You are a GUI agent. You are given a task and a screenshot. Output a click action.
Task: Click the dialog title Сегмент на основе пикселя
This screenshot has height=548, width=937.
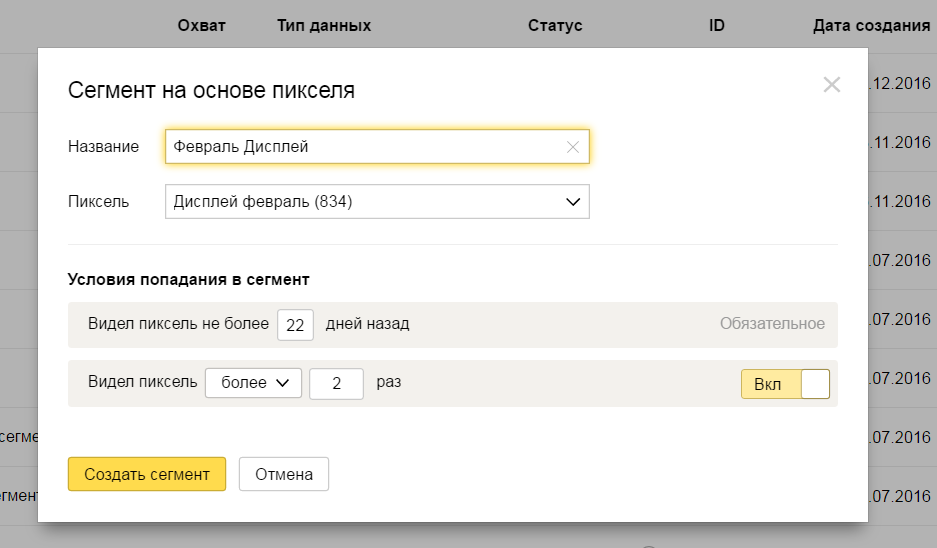(x=211, y=91)
